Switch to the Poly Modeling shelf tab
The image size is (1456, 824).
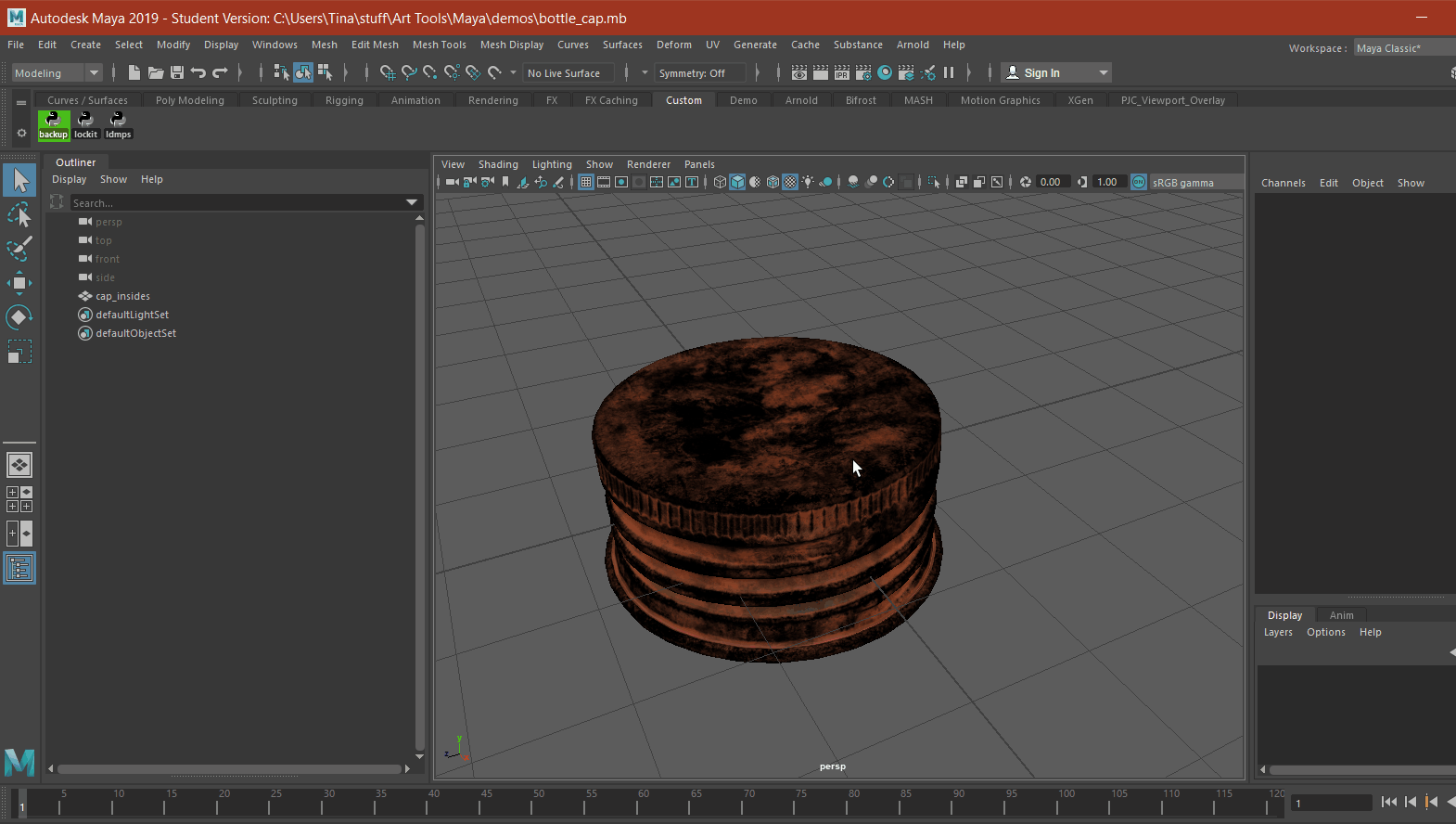tap(190, 100)
